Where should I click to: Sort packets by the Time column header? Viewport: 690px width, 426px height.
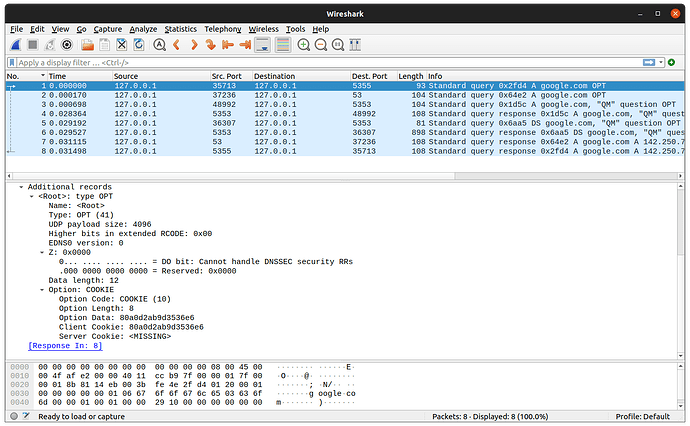pyautogui.click(x=79, y=76)
